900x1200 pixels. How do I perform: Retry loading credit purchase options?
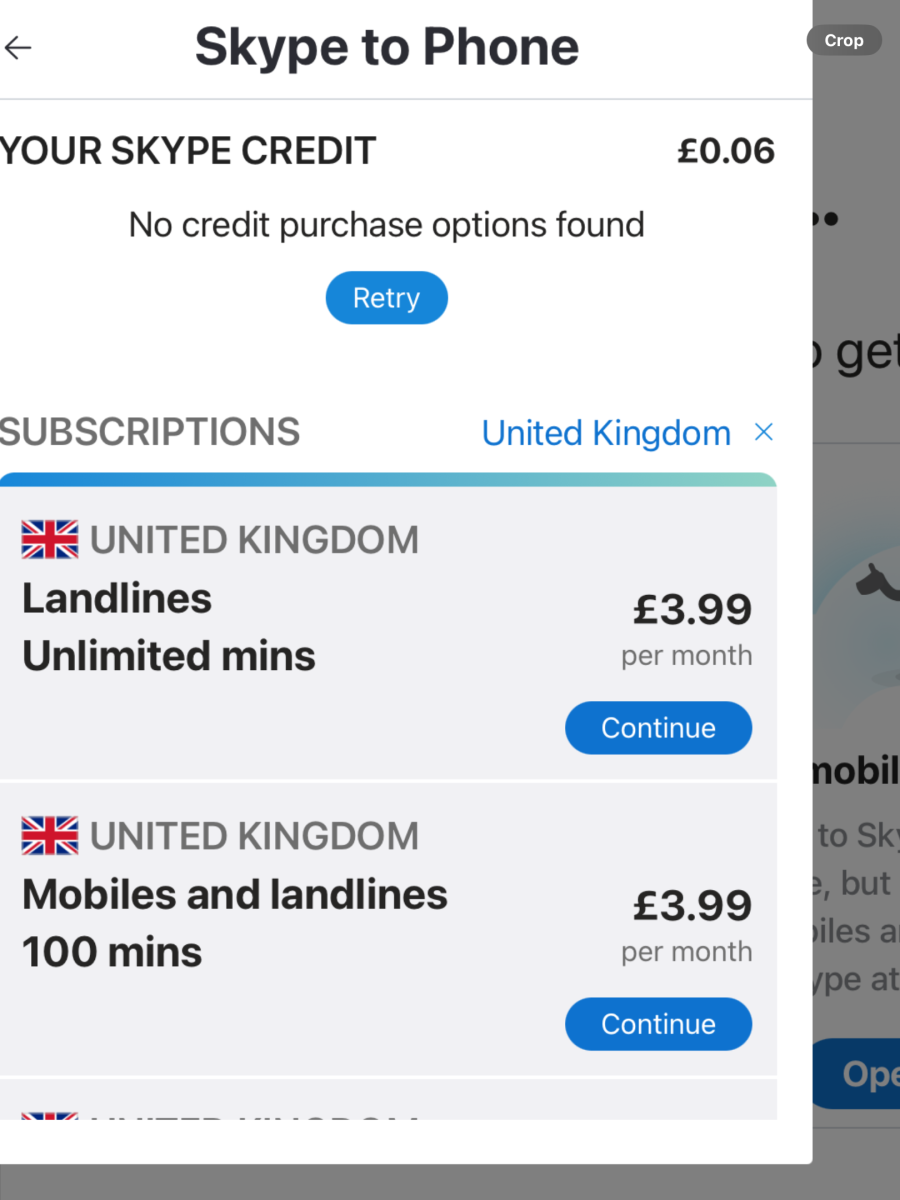point(386,298)
